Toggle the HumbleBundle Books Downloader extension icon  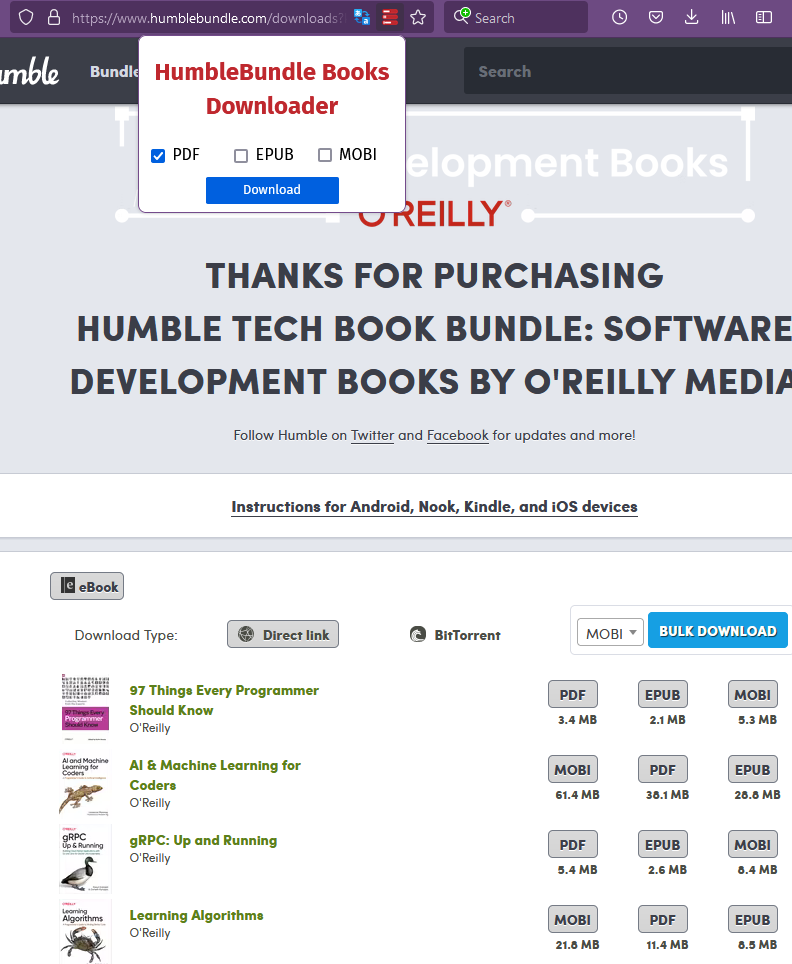pyautogui.click(x=390, y=17)
